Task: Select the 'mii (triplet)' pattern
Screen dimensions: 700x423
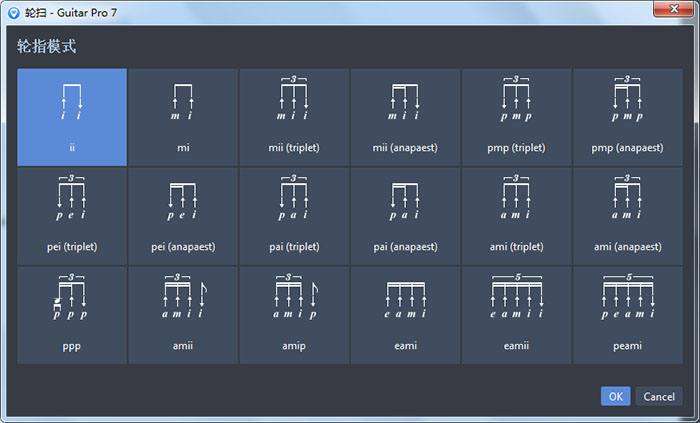Action: click(294, 116)
